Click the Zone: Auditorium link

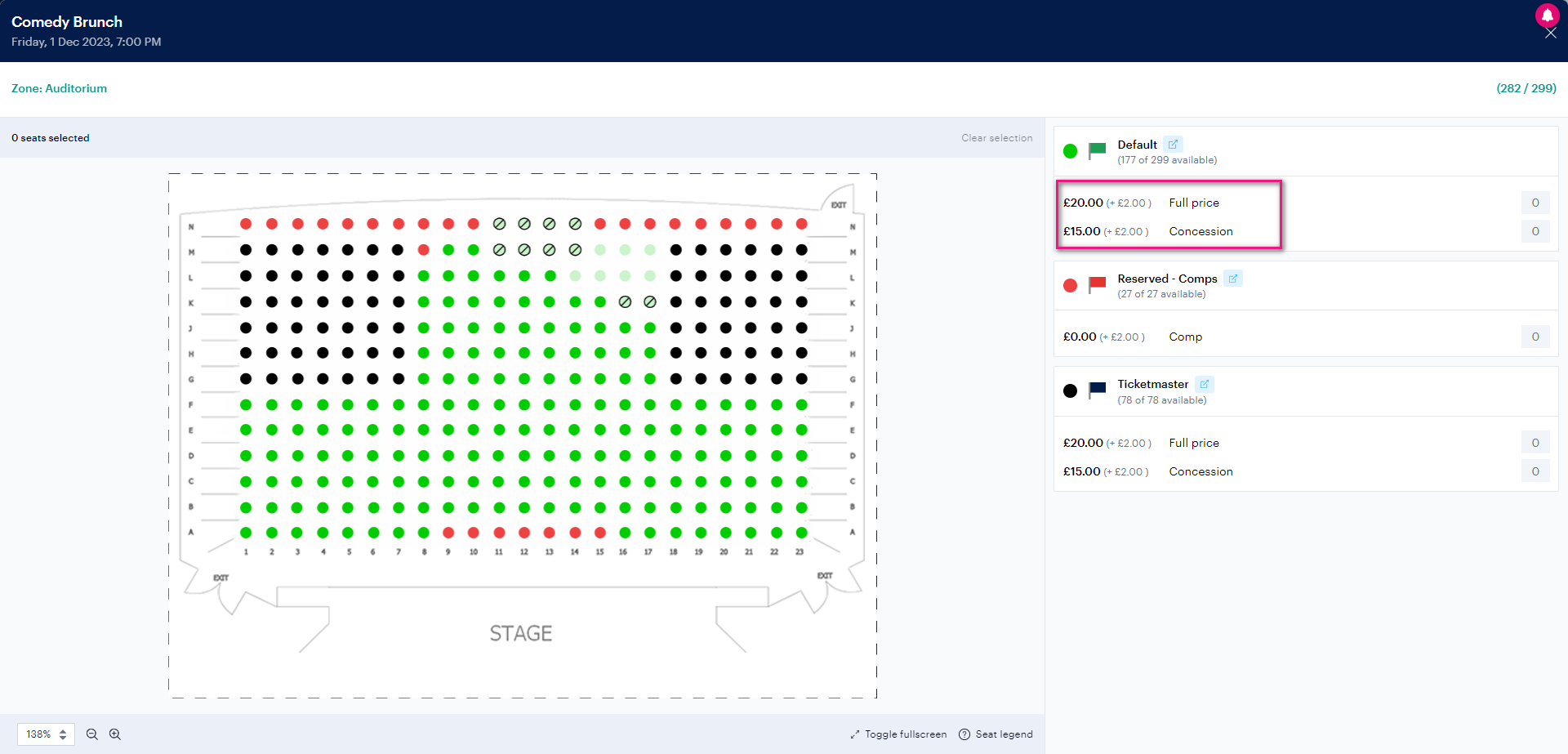click(58, 88)
